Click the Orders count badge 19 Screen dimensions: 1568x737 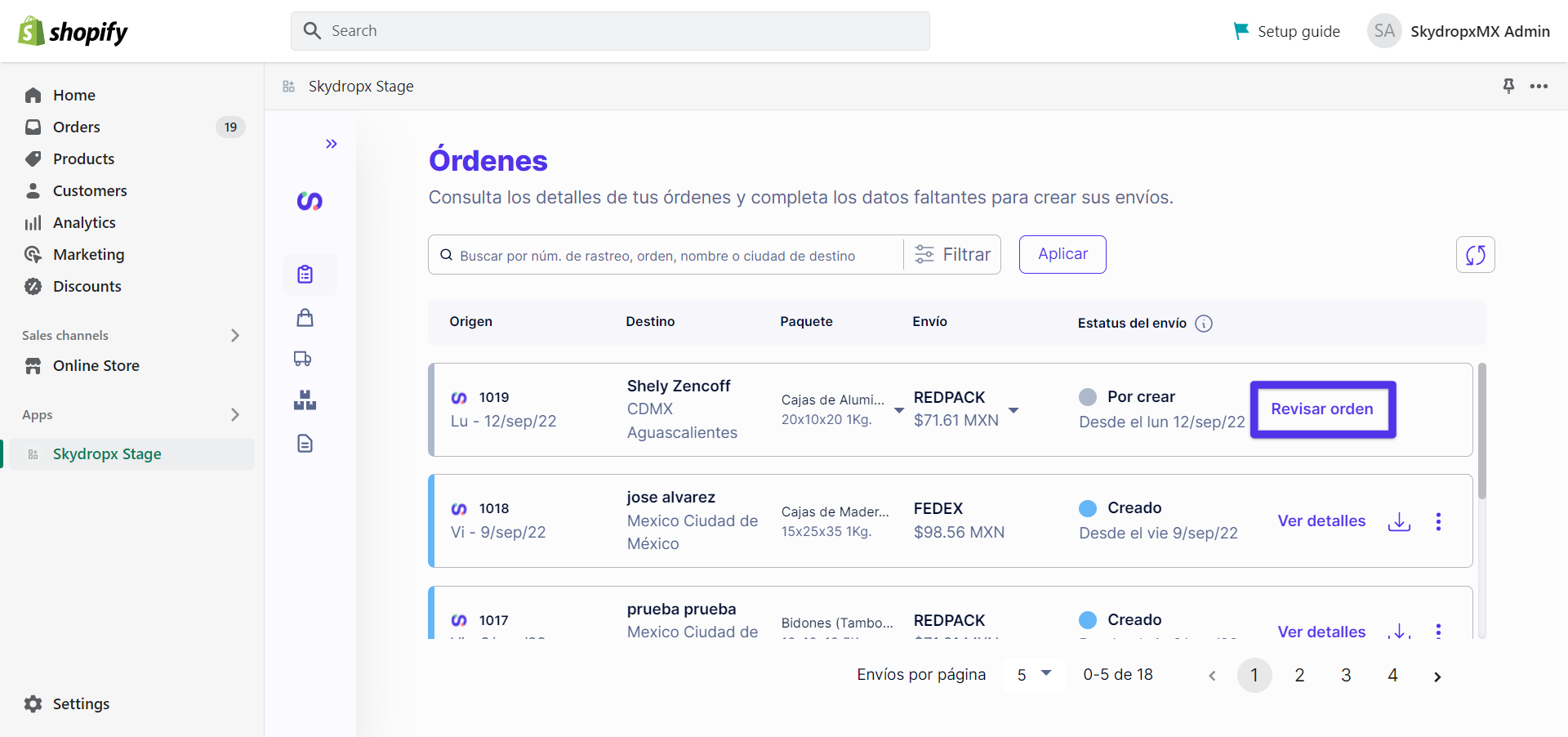[230, 127]
